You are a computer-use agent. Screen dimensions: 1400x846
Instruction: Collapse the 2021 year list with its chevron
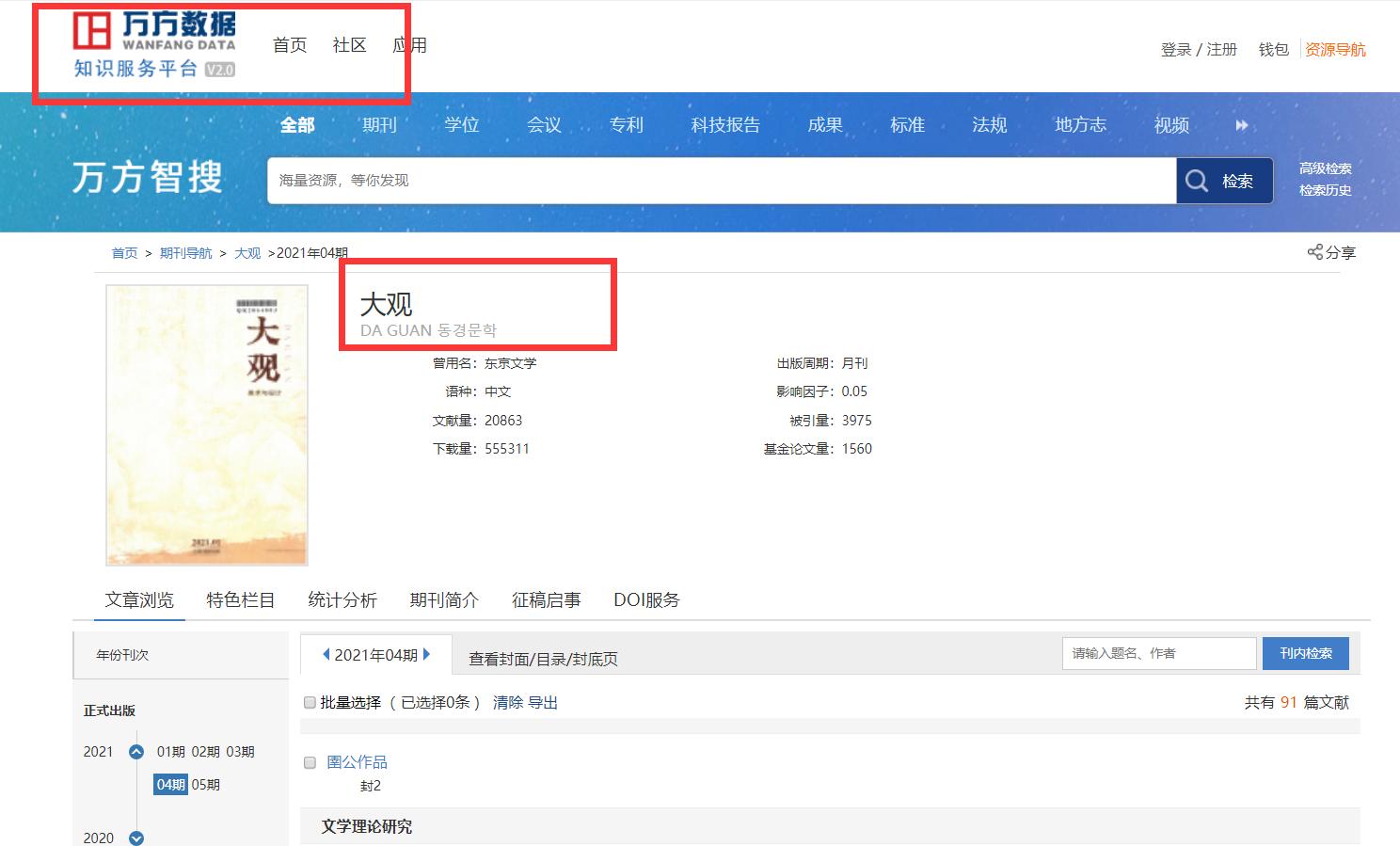click(135, 752)
